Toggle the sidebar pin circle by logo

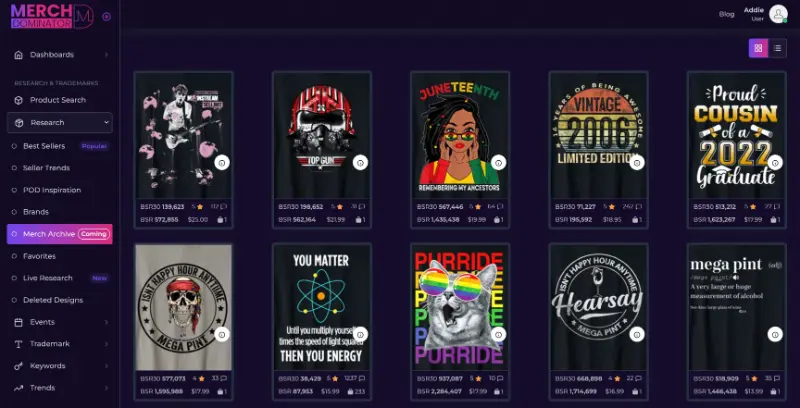point(106,17)
